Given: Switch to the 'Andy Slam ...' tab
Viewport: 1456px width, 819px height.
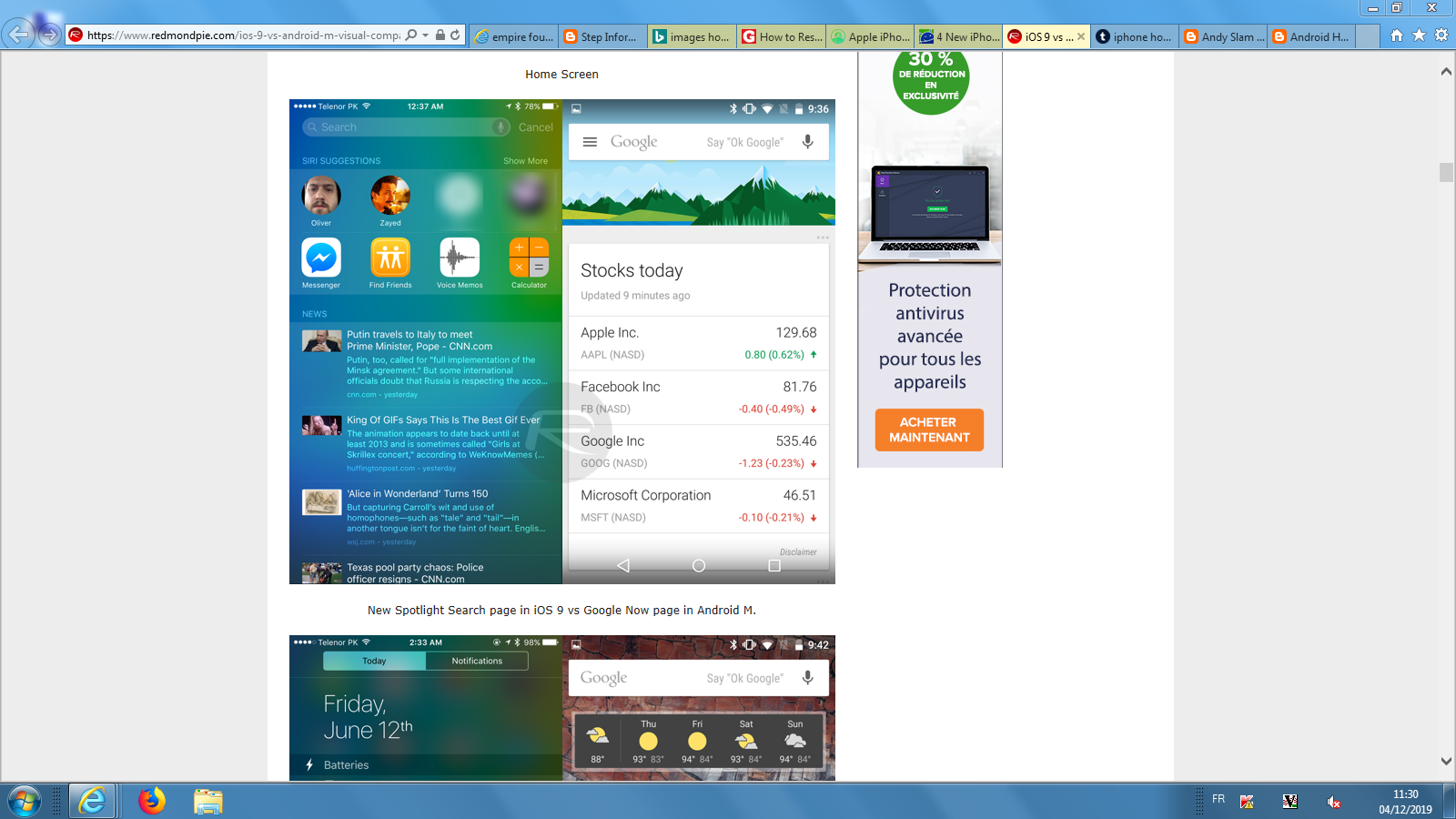Looking at the screenshot, I should (1223, 36).
